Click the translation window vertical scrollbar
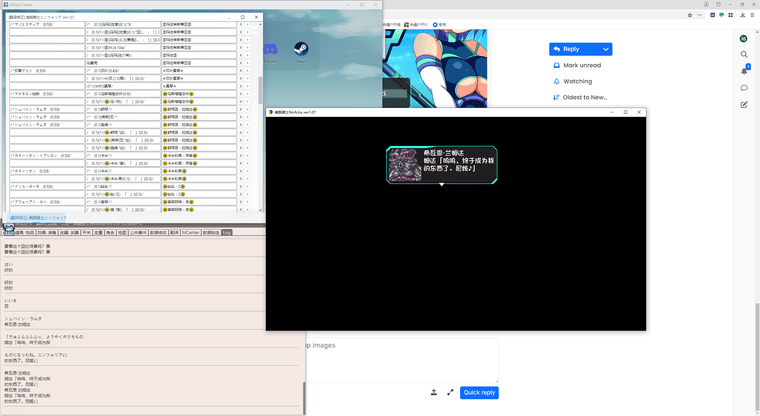The height and width of the screenshot is (416, 760). [x=260, y=90]
